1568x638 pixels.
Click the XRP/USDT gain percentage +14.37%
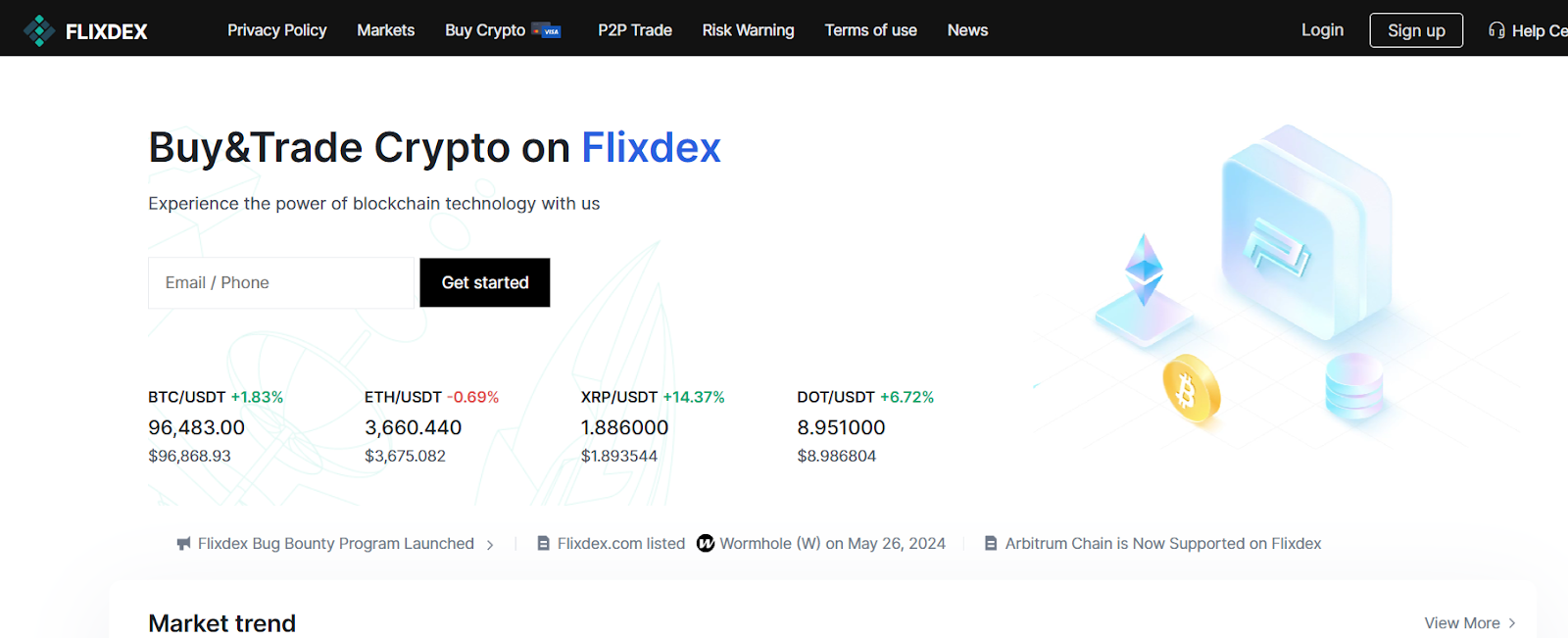click(695, 397)
